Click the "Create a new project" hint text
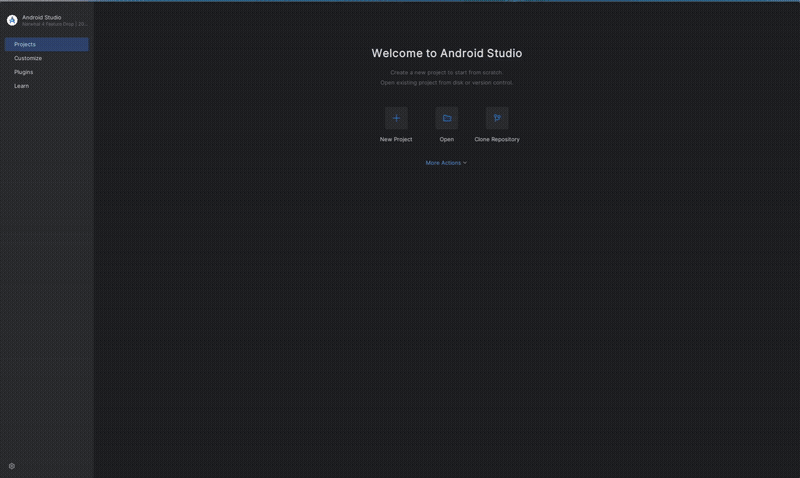Screen dimensions: 800x478 coord(446,72)
